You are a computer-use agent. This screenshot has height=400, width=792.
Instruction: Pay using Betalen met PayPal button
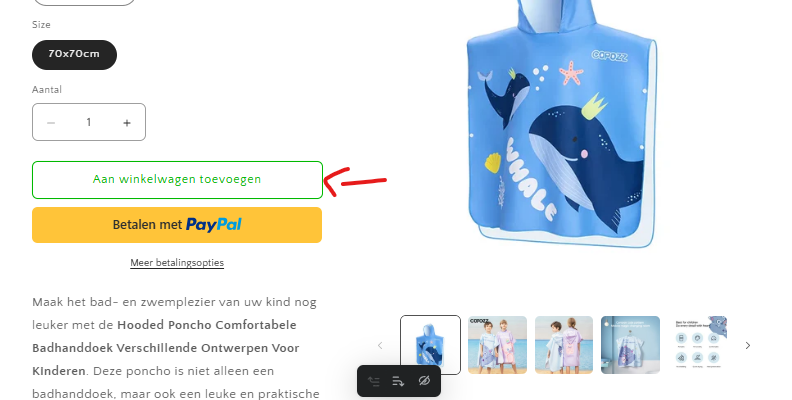177,225
